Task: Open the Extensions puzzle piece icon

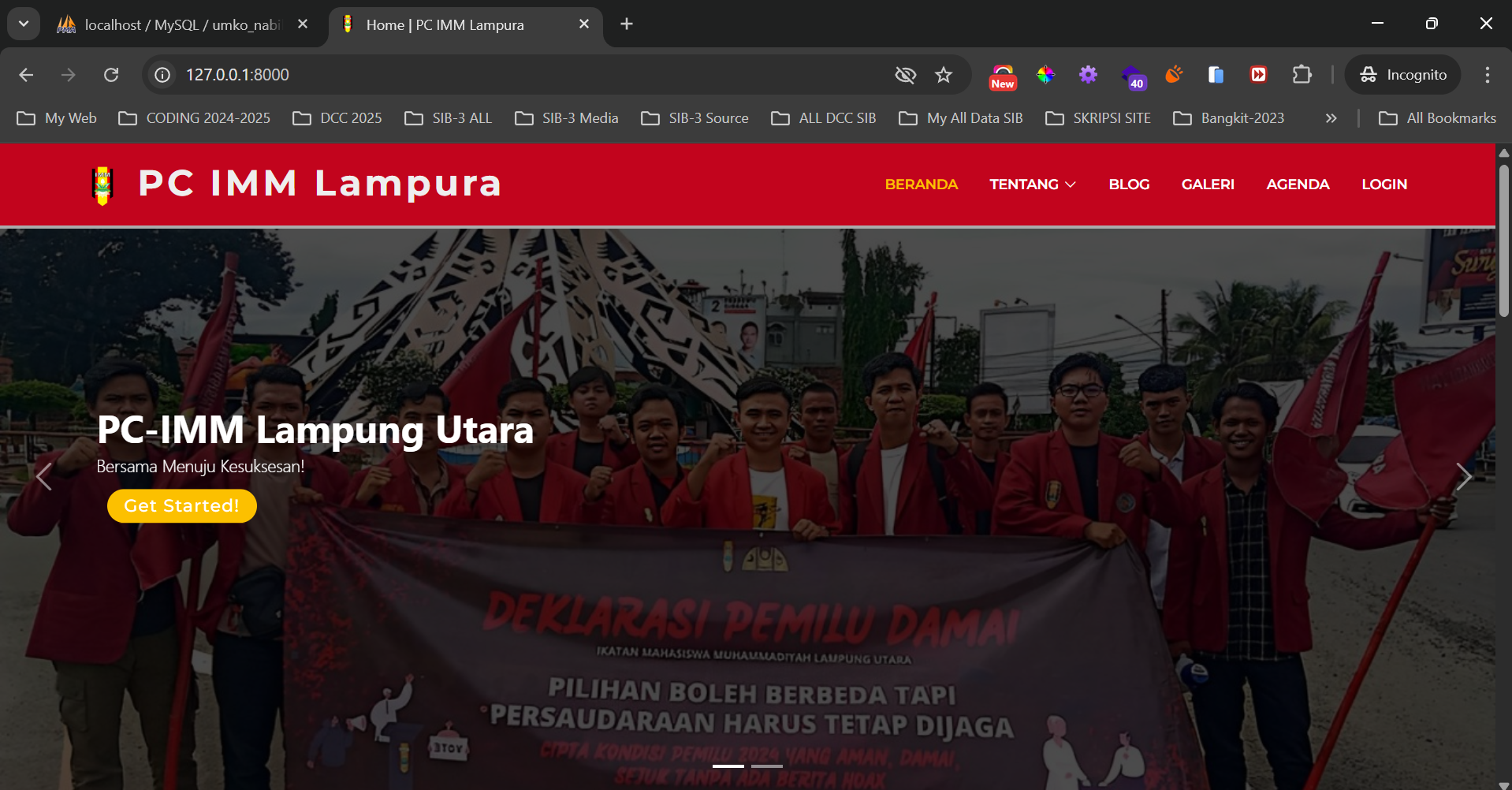Action: (x=1301, y=74)
